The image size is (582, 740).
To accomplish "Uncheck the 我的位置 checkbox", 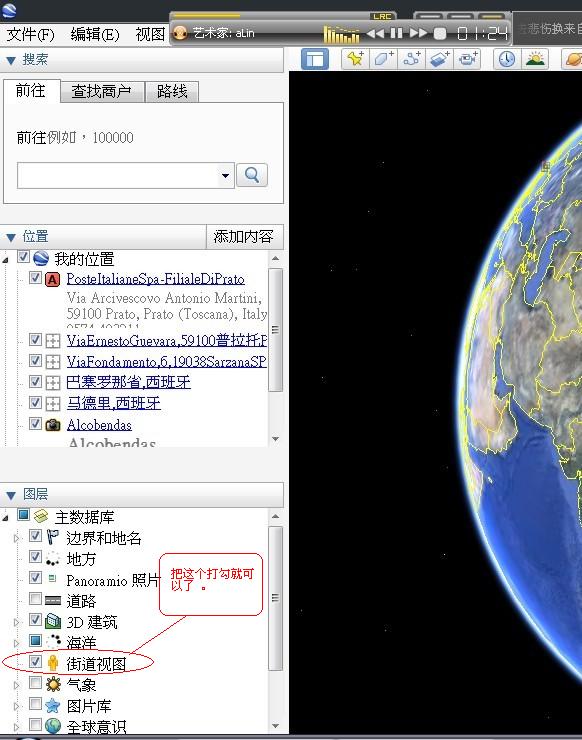I will 24,257.
